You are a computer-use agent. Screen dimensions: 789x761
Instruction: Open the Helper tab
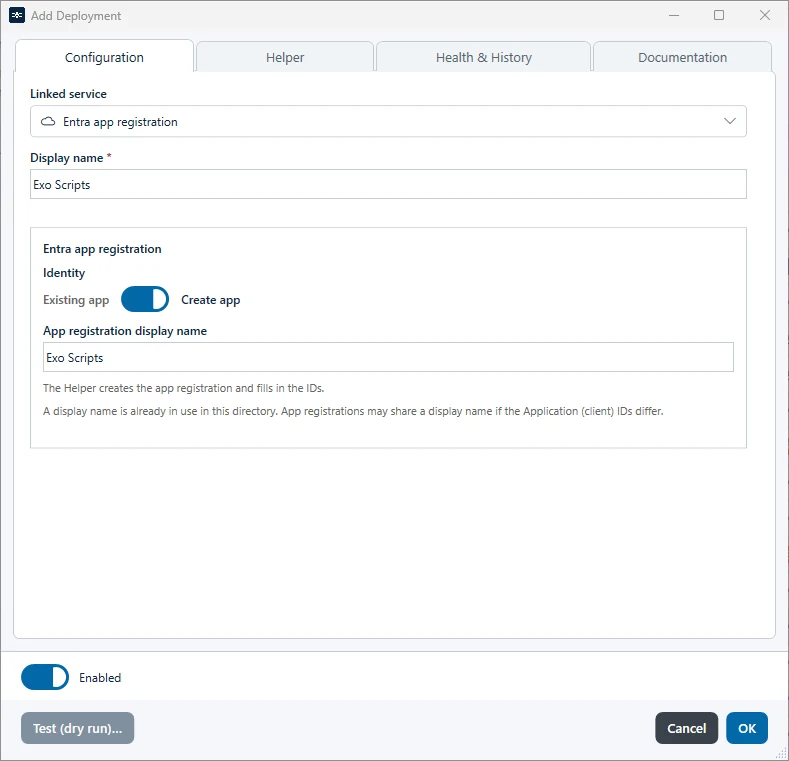coord(285,57)
